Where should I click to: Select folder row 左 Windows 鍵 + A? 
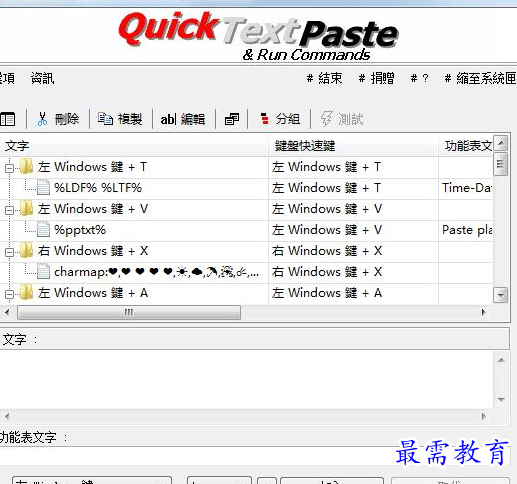(93, 293)
